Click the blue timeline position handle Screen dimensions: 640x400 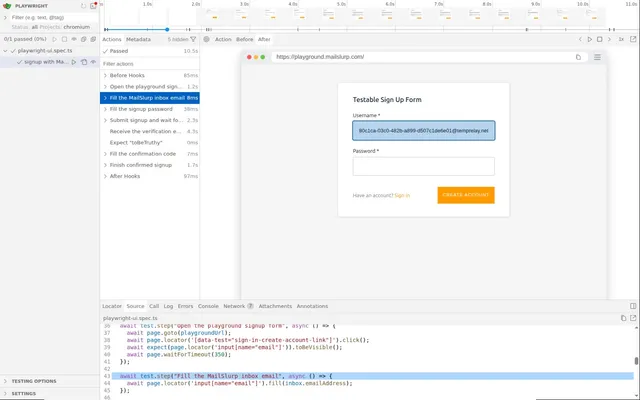[x=167, y=29]
